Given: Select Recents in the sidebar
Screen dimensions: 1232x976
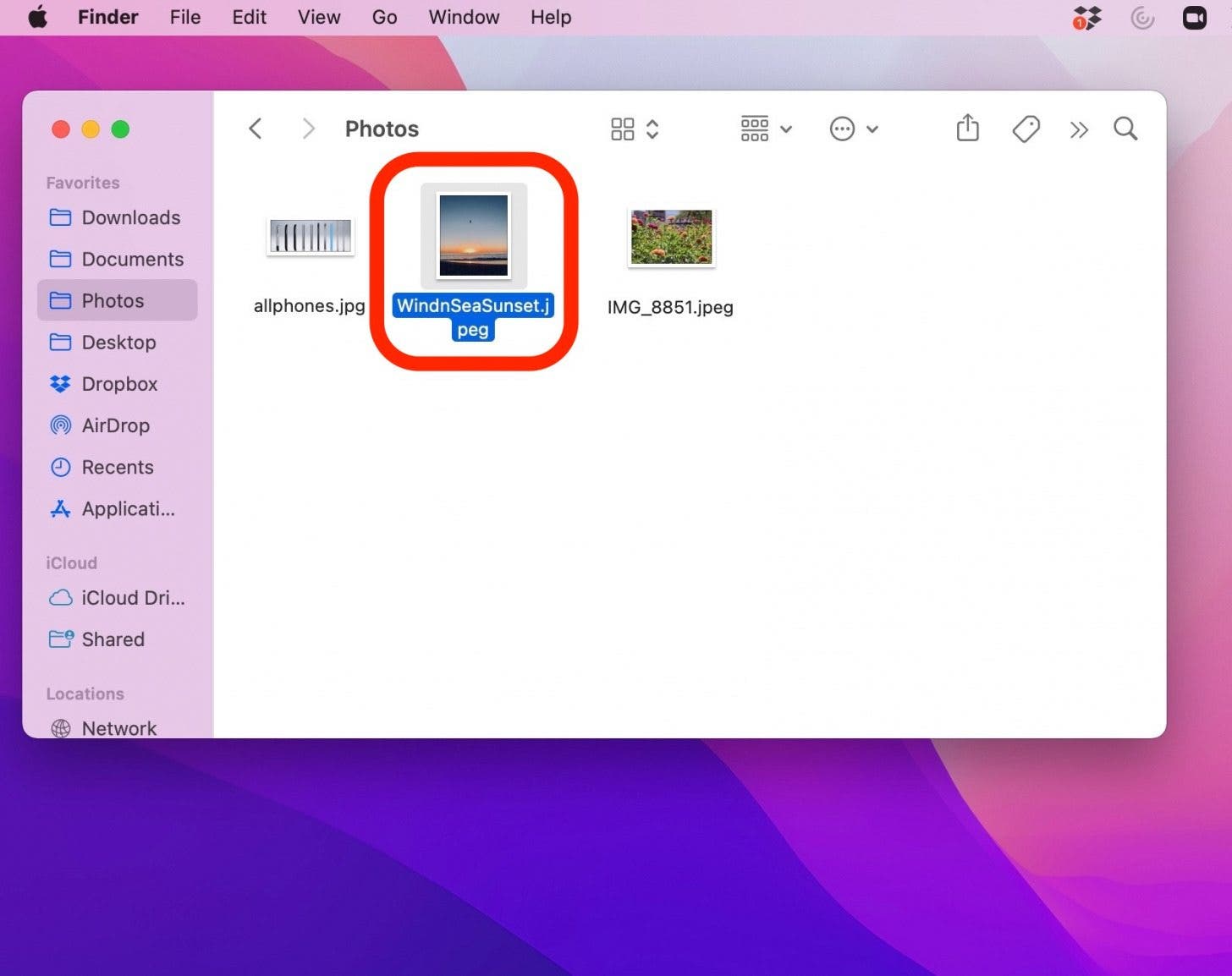Looking at the screenshot, I should [x=117, y=467].
